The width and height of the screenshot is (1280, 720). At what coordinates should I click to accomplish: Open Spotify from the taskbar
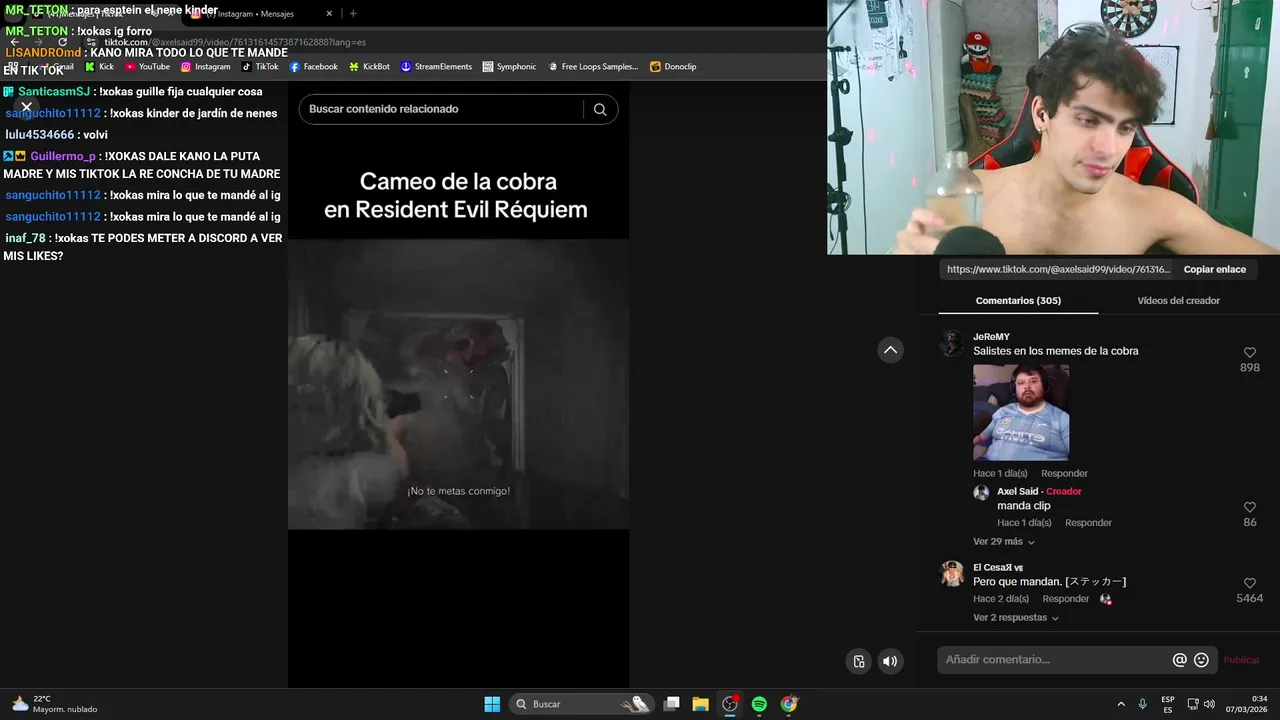coord(759,704)
